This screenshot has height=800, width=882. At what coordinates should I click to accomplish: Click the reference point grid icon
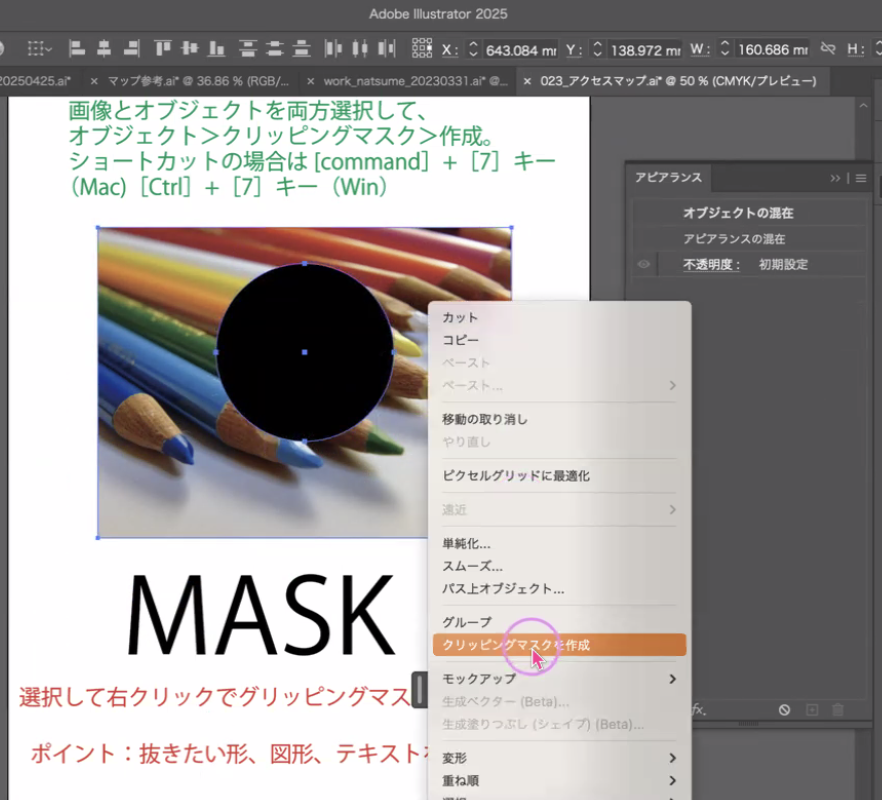click(422, 48)
